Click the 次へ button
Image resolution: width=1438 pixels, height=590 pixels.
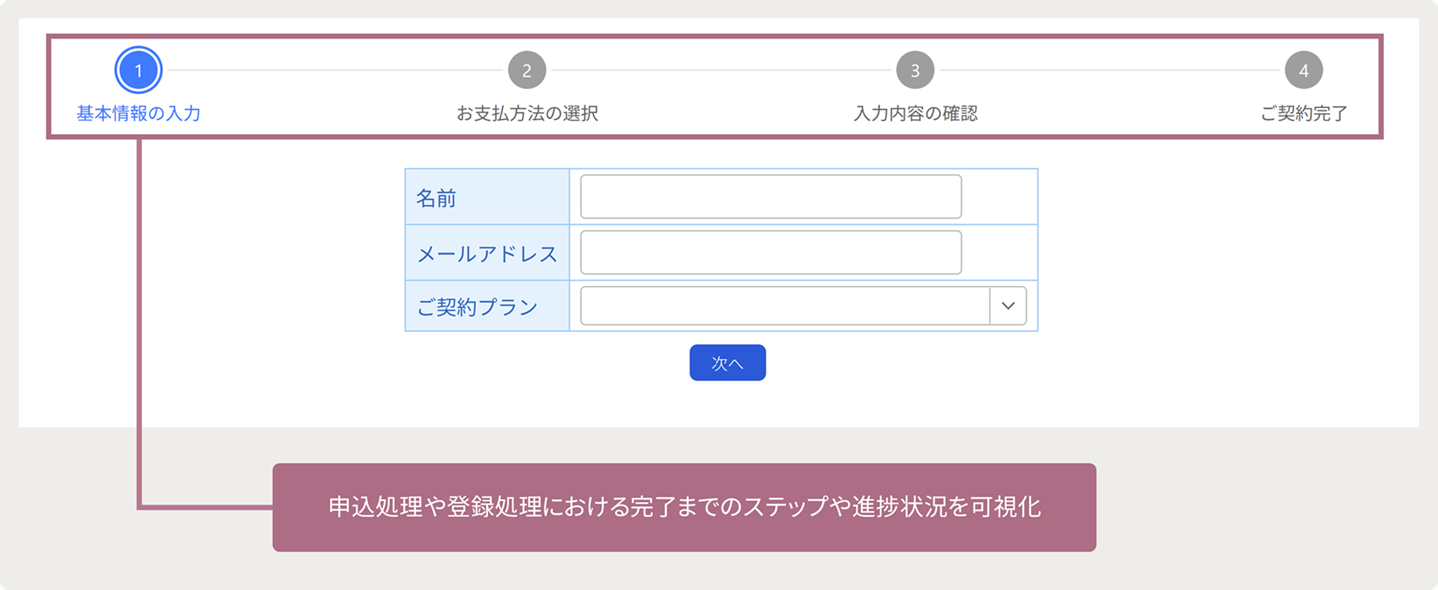(727, 362)
